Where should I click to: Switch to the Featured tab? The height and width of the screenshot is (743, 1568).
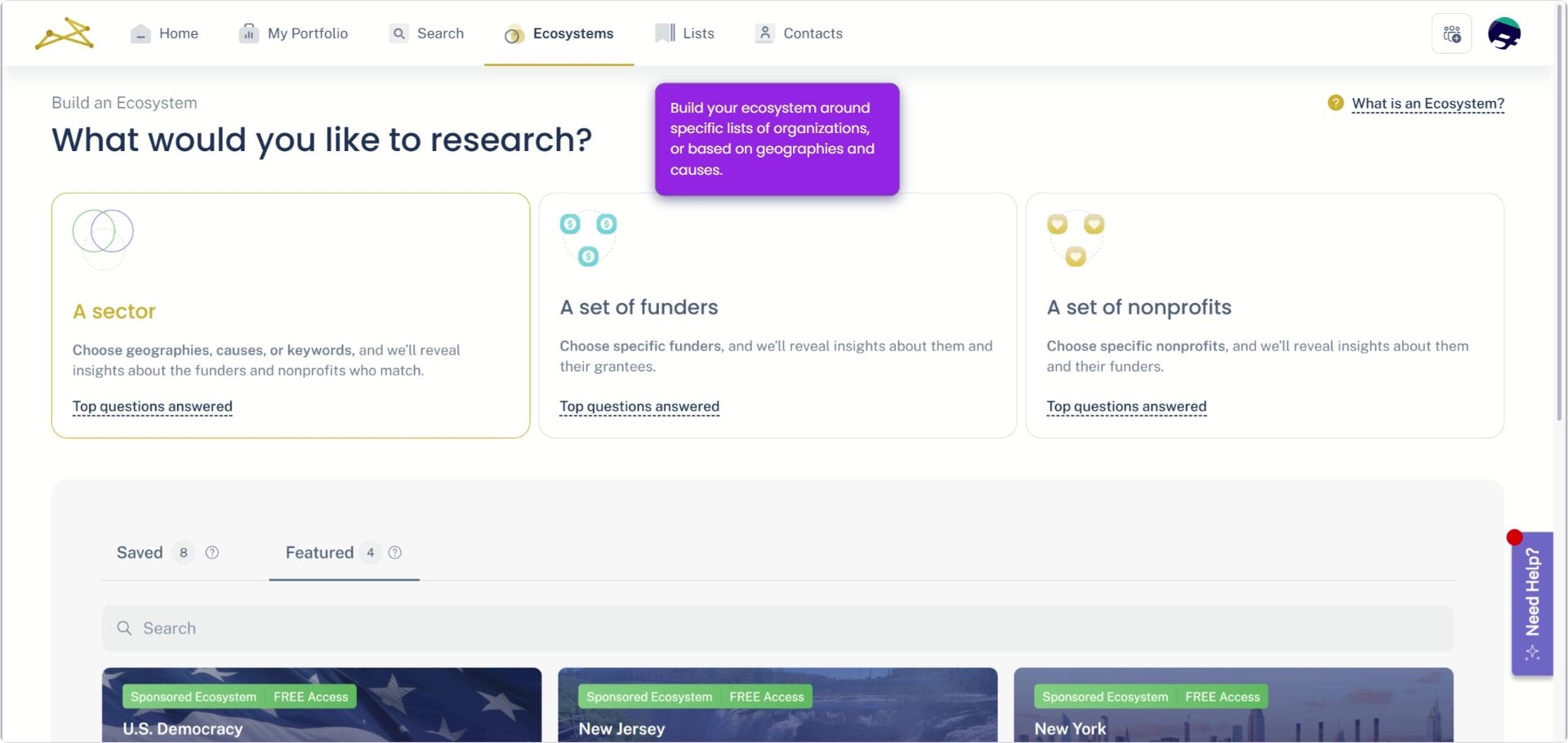point(318,552)
